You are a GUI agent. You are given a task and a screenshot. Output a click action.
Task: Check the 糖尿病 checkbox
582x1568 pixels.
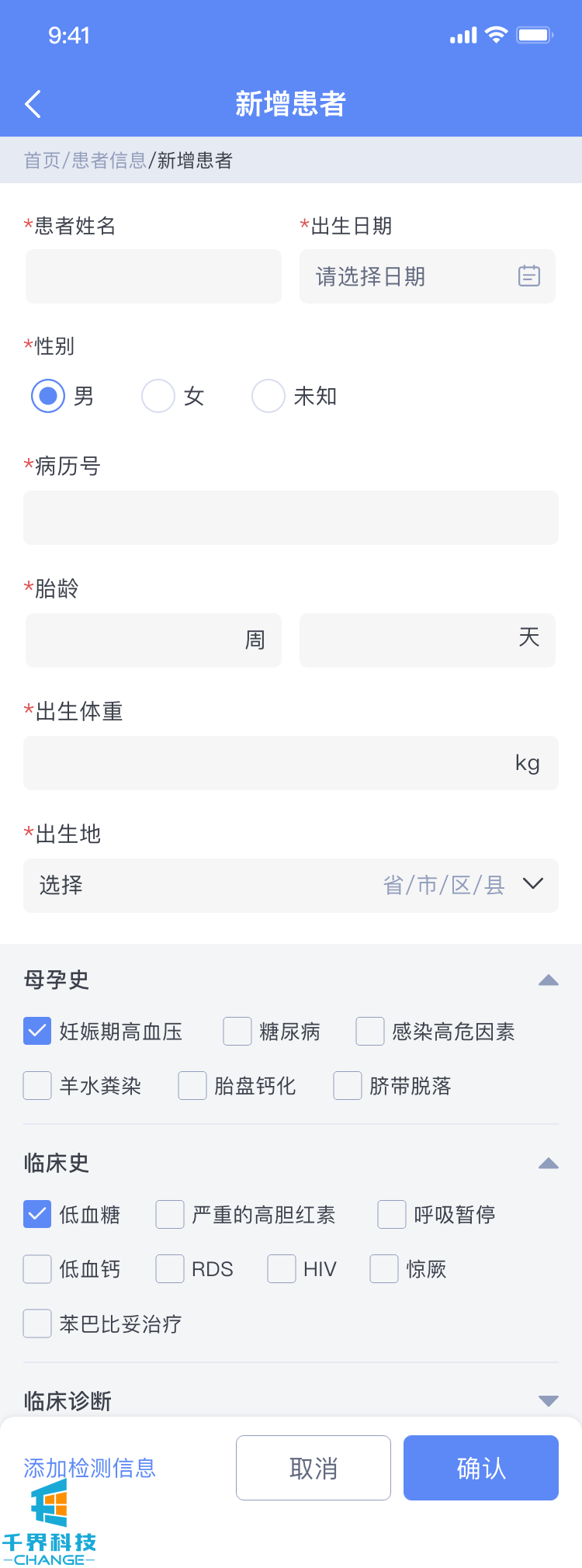pos(237,1032)
